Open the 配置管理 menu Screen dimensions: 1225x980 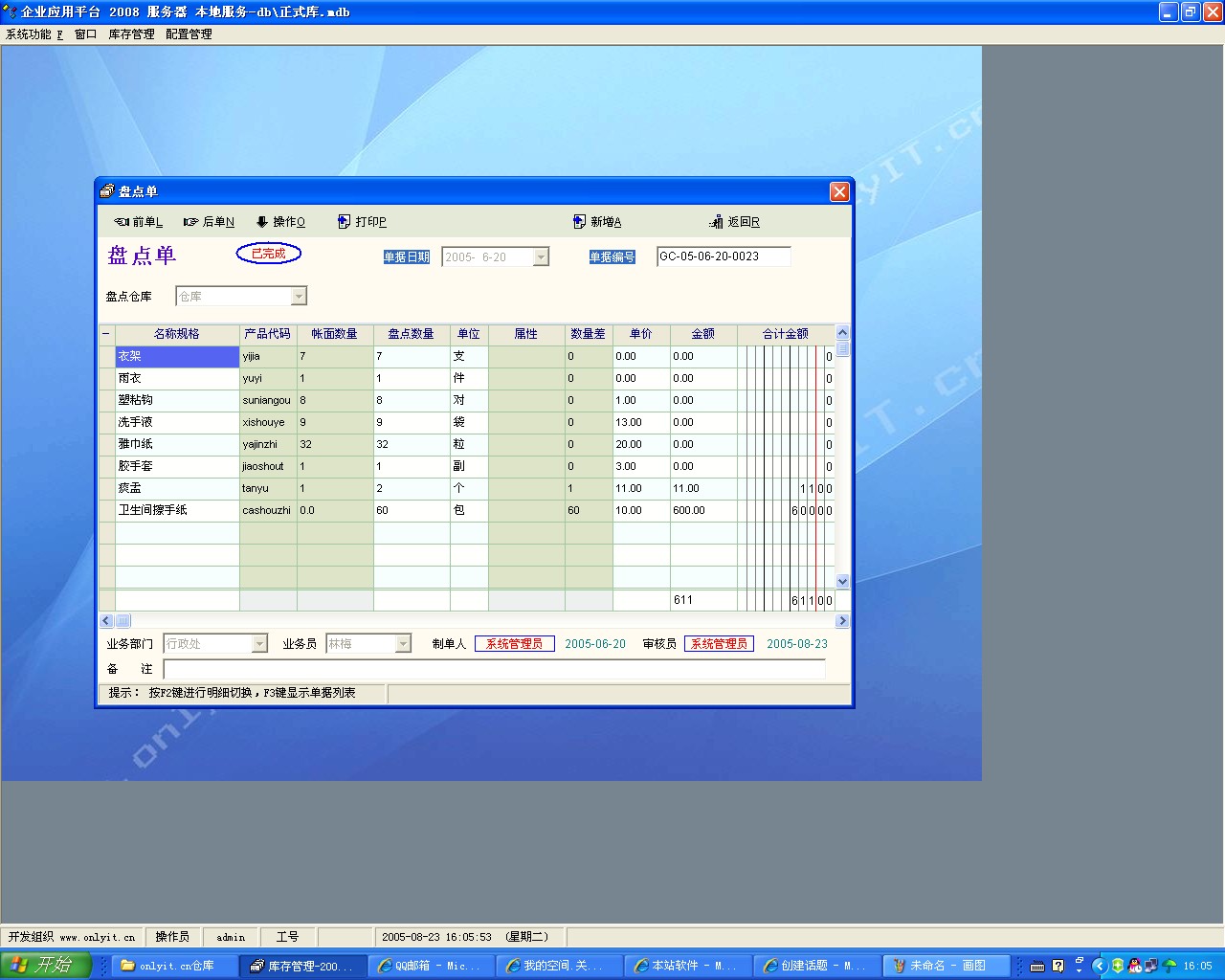tap(189, 34)
